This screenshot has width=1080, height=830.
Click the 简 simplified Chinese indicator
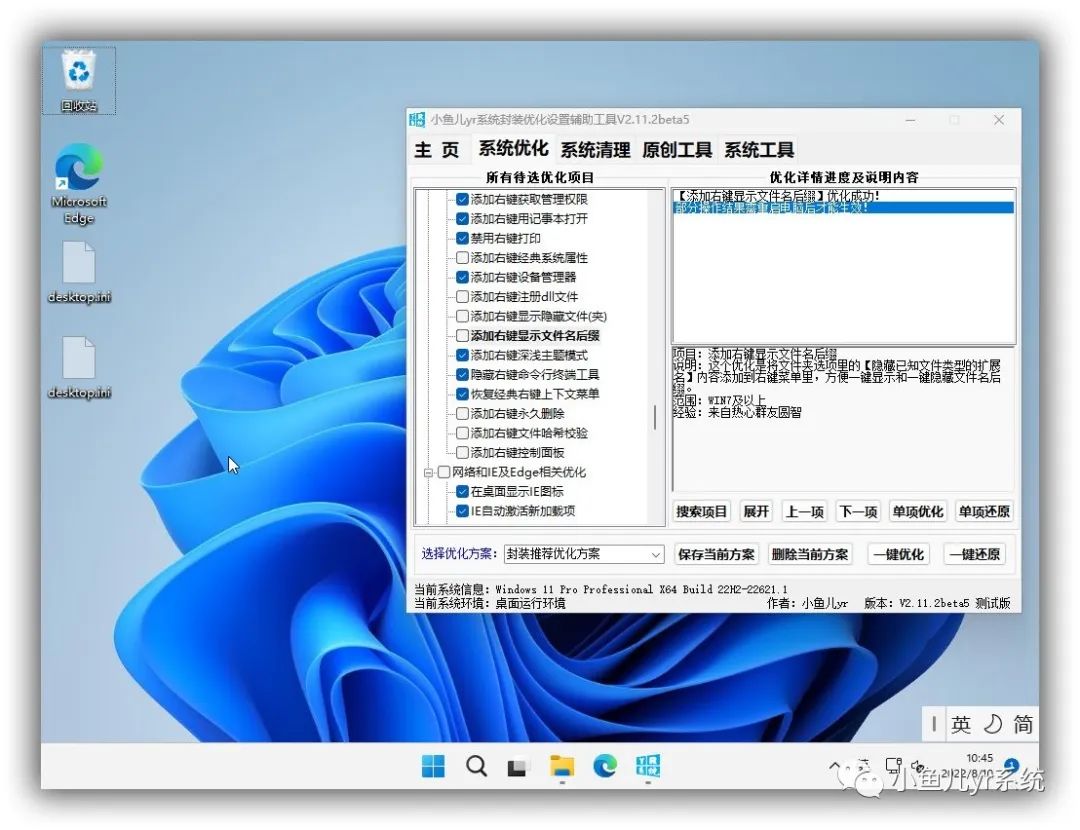coord(1023,725)
